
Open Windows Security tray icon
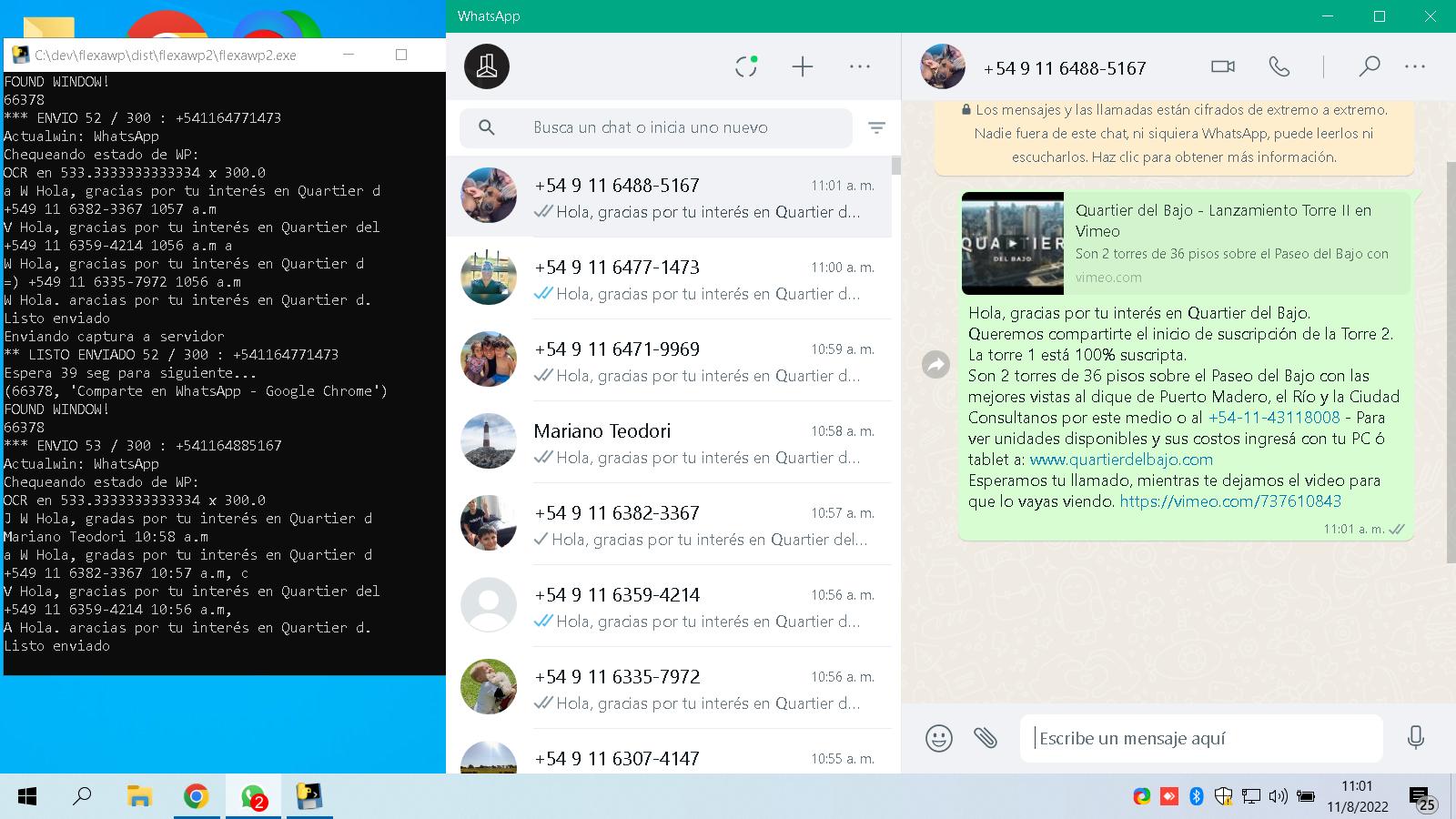(1224, 797)
